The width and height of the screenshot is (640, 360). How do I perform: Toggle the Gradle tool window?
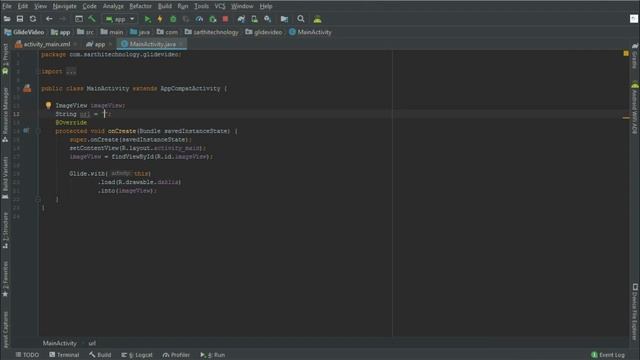tap(634, 56)
